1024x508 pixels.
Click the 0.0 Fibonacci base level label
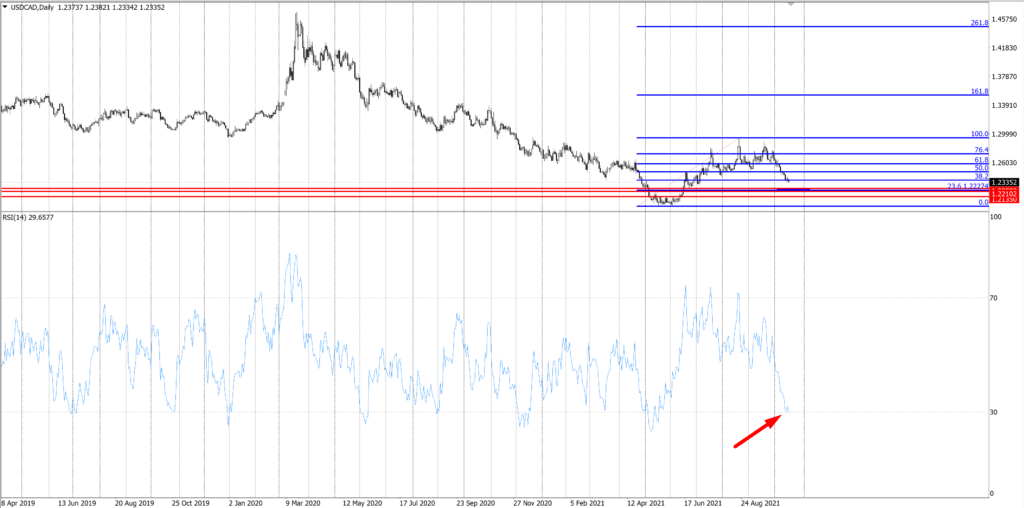pos(983,202)
